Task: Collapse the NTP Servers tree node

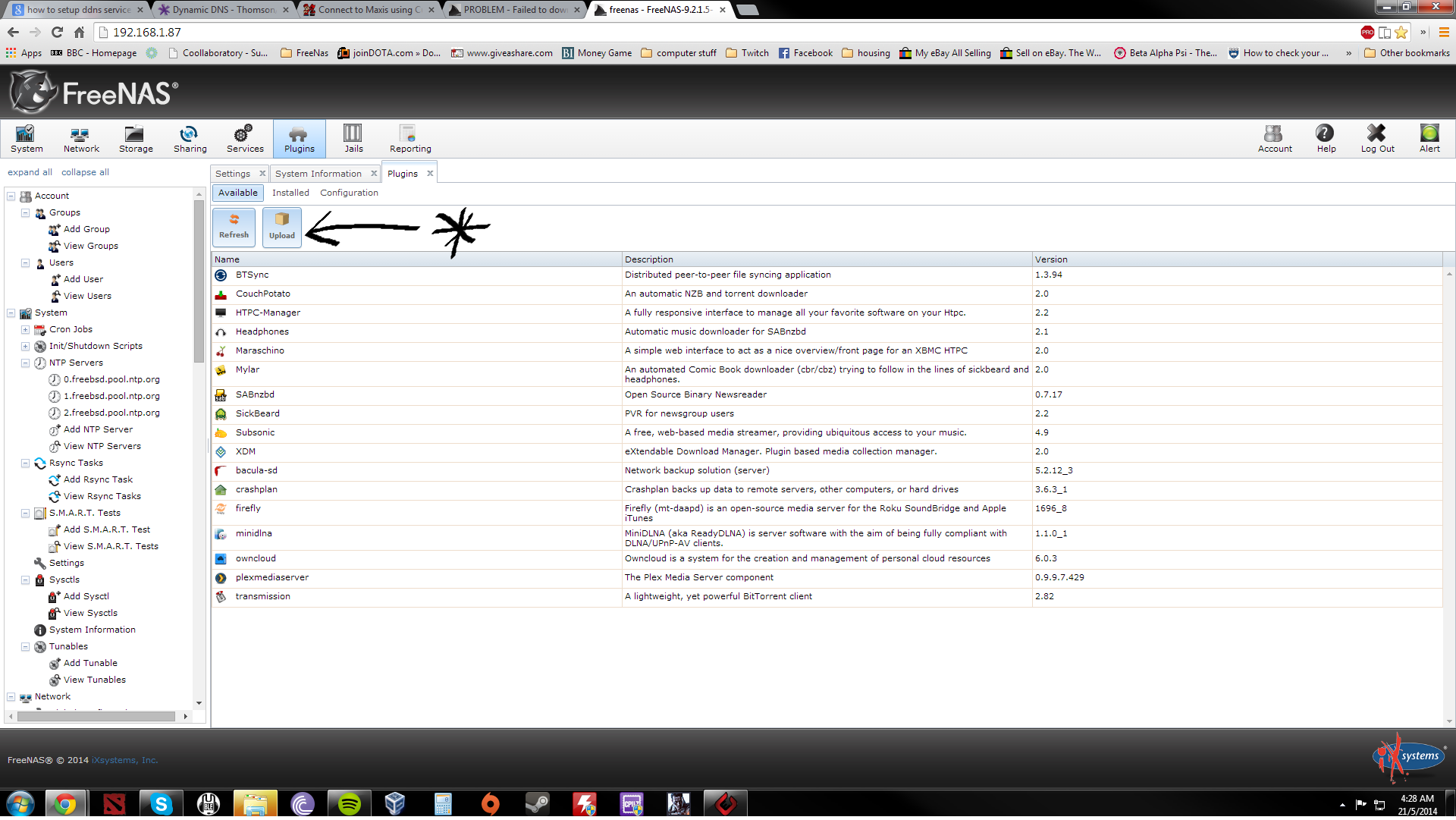Action: [x=26, y=363]
